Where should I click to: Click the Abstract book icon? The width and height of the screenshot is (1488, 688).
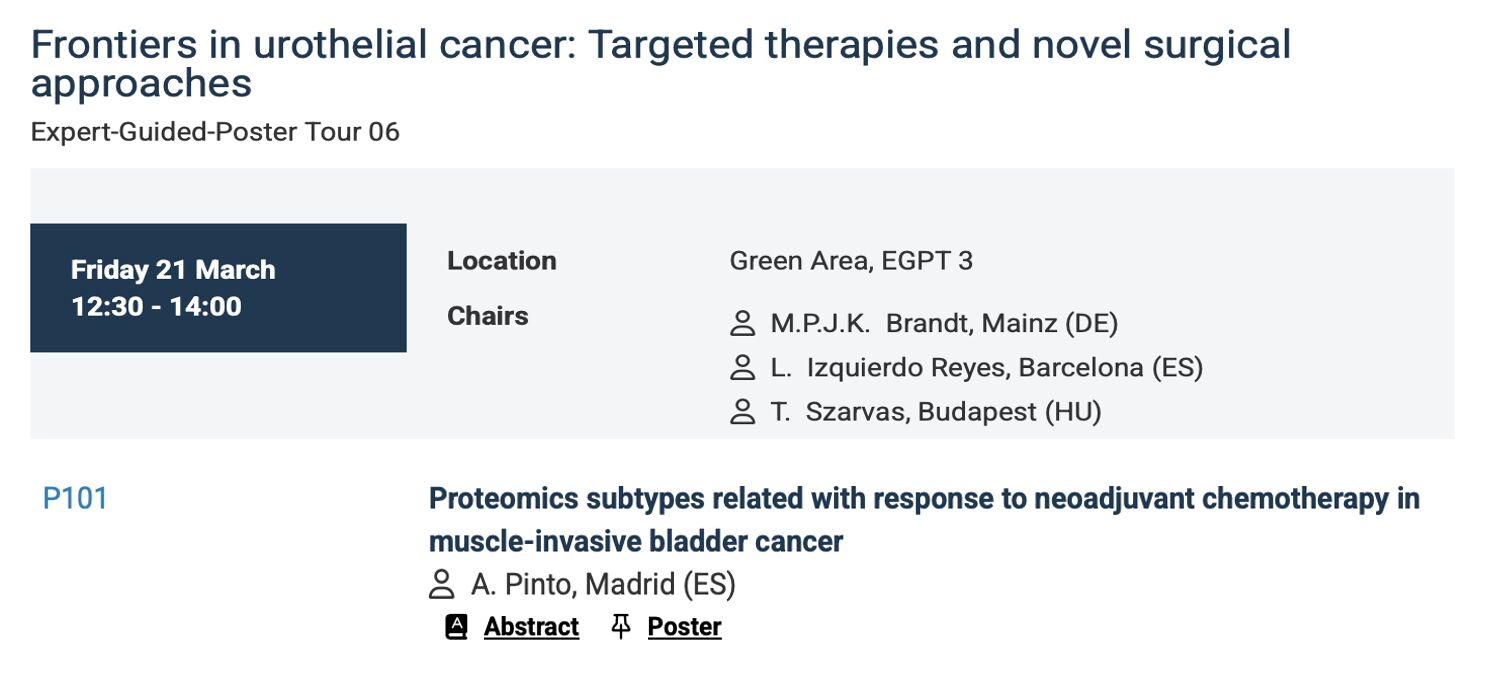pyautogui.click(x=456, y=627)
